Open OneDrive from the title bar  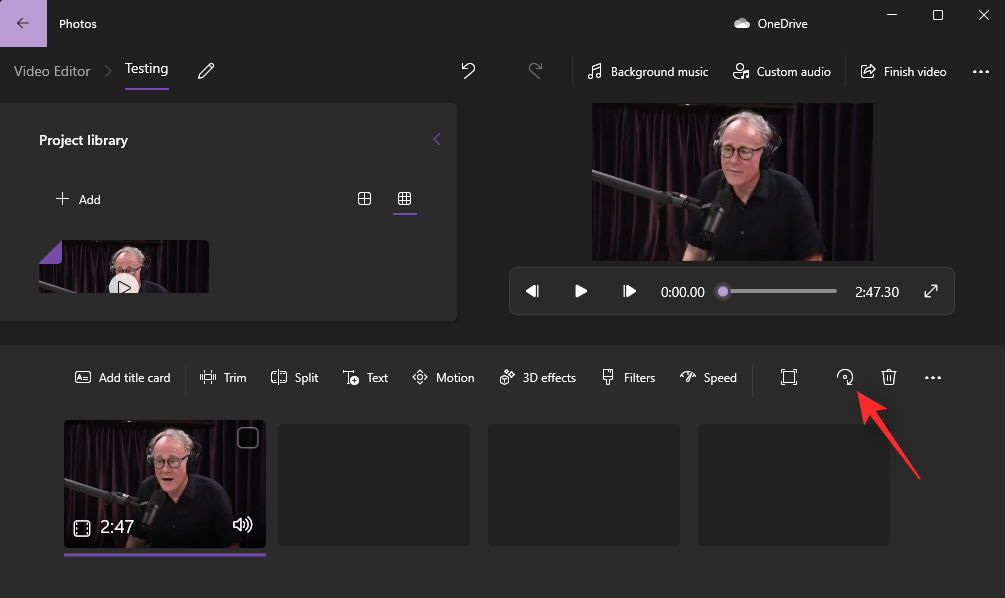click(x=770, y=24)
